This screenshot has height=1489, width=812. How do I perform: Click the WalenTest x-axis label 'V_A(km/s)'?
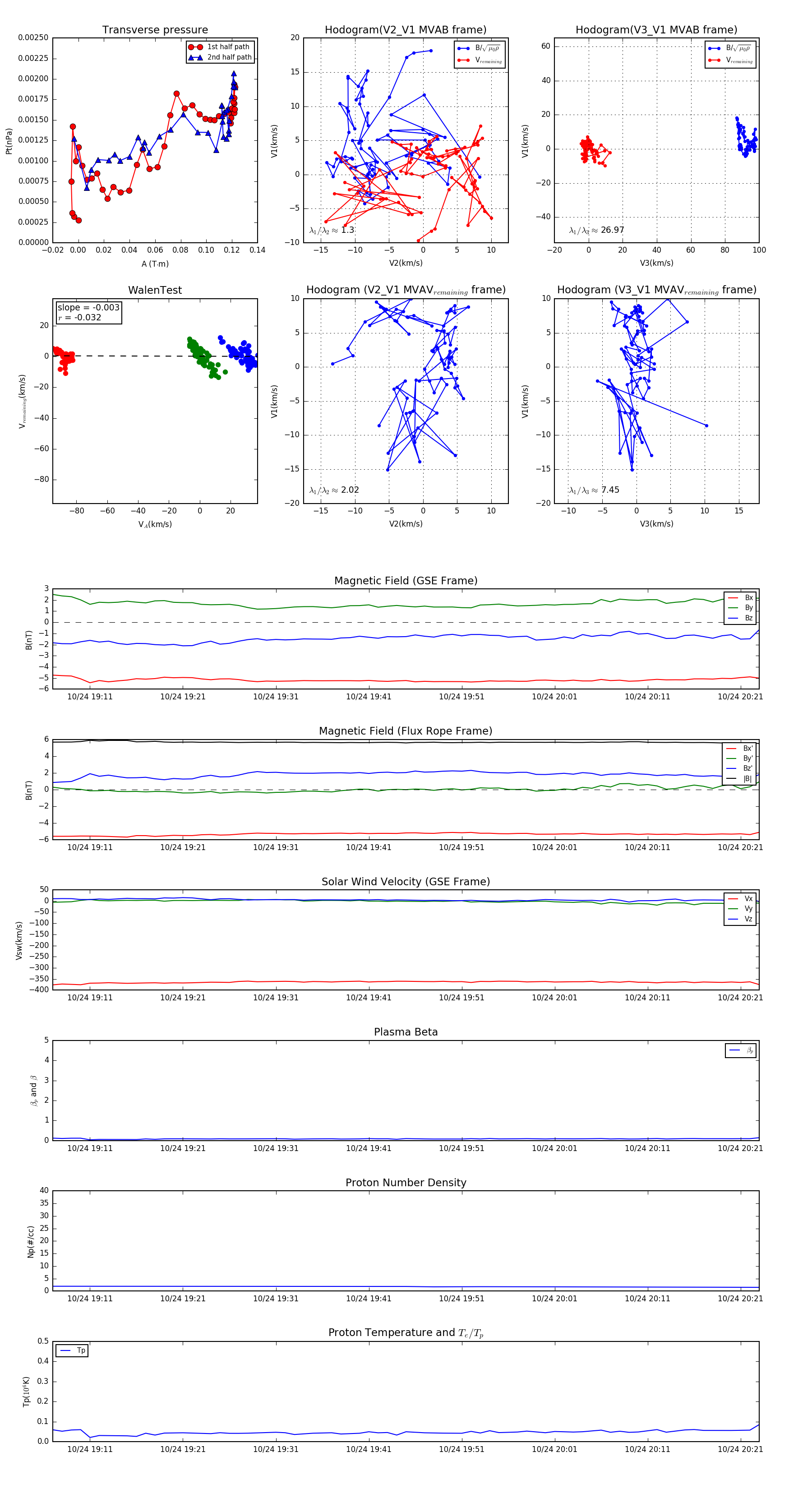[x=155, y=524]
